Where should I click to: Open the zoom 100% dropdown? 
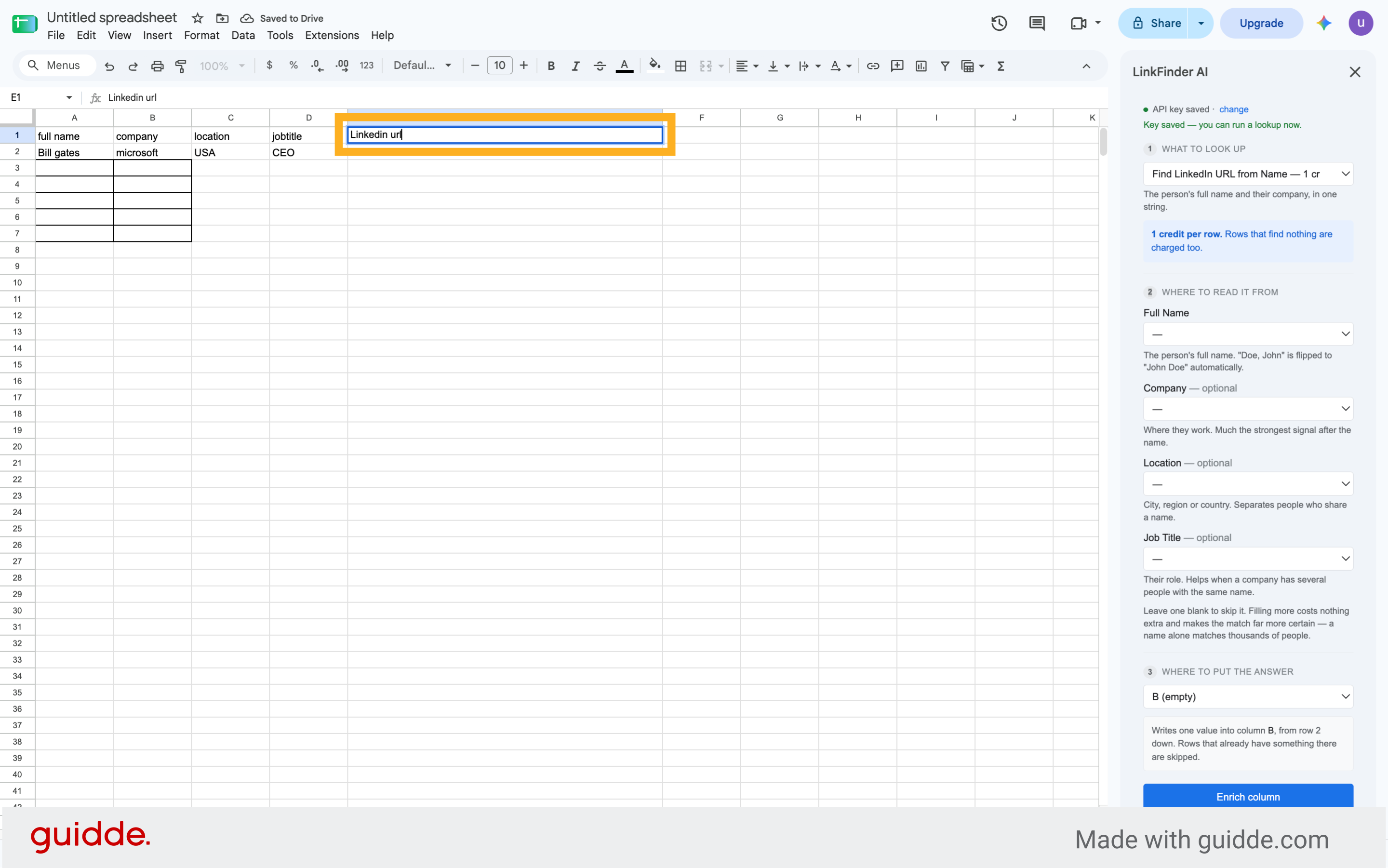(222, 66)
